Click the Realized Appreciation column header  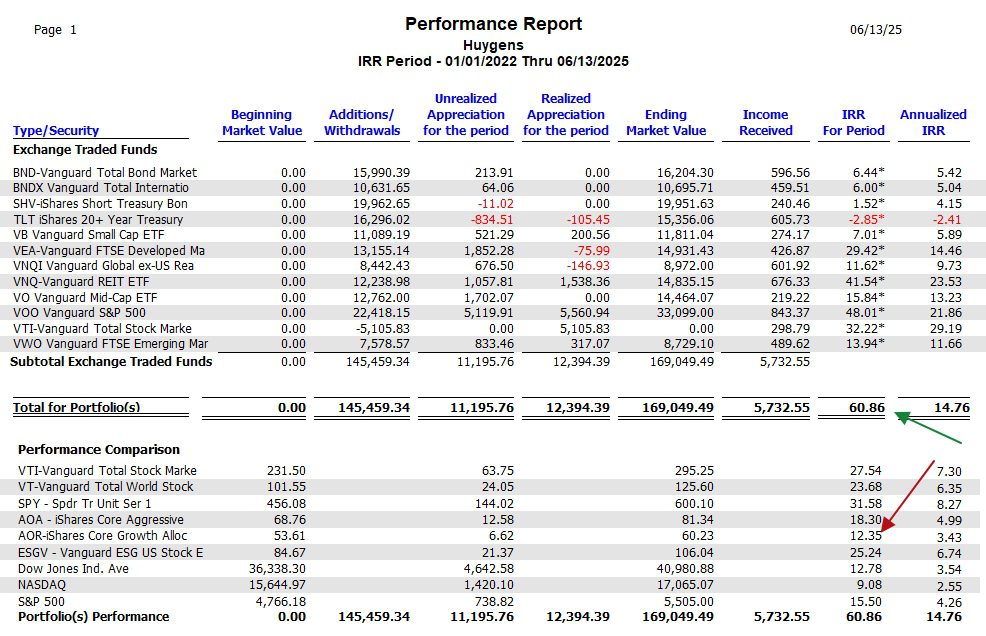(x=565, y=114)
